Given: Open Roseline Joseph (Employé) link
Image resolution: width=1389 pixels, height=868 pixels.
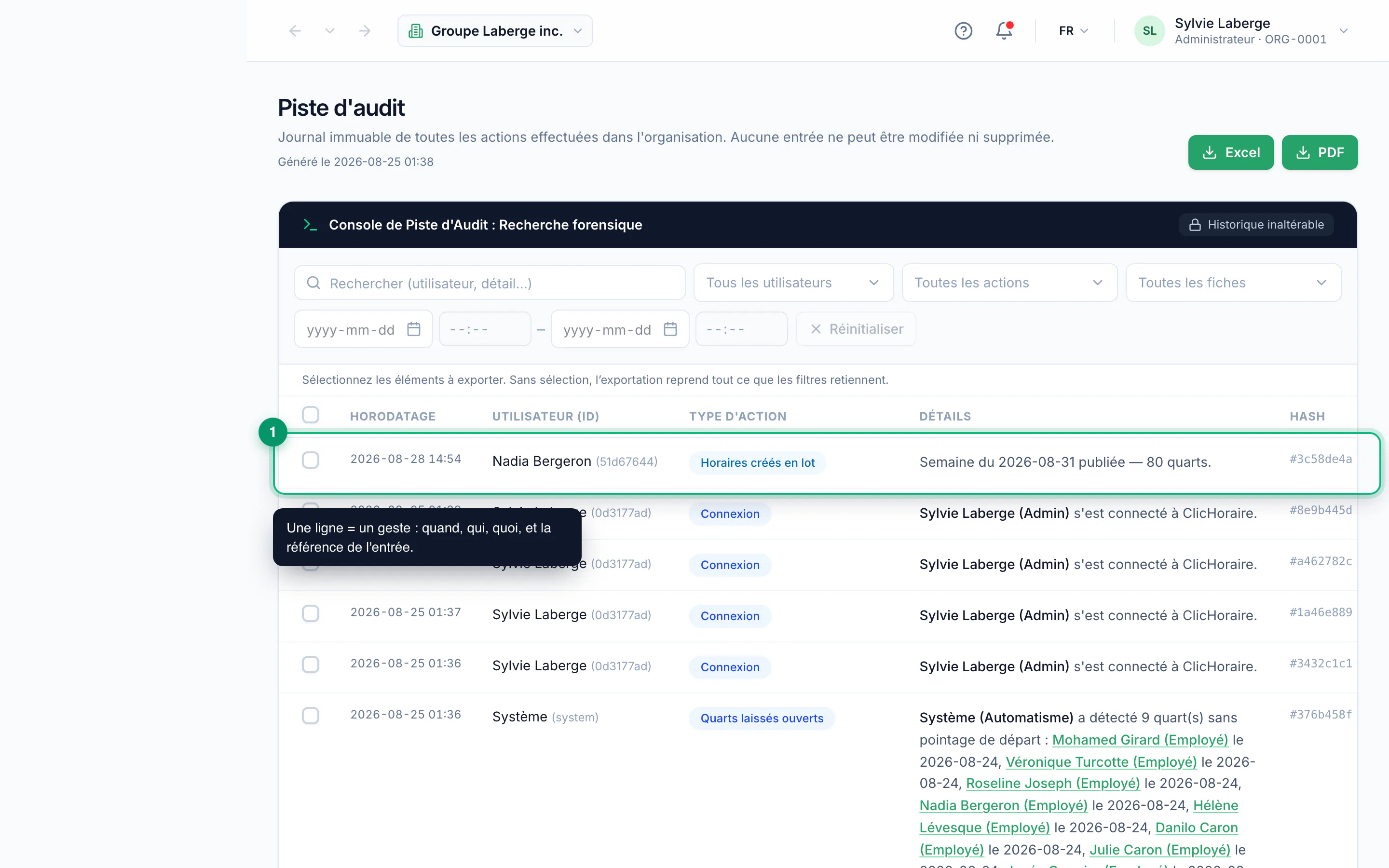Looking at the screenshot, I should point(1053,784).
